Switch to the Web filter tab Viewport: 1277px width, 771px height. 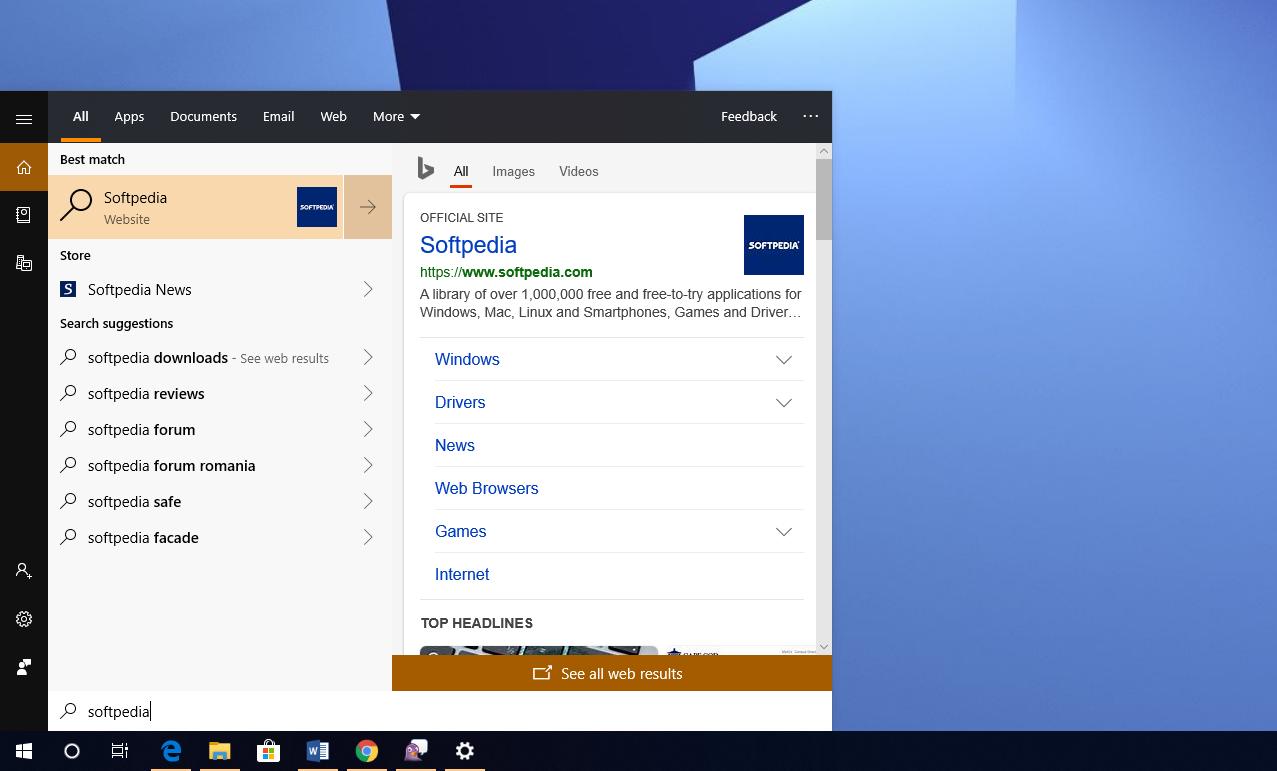333,116
